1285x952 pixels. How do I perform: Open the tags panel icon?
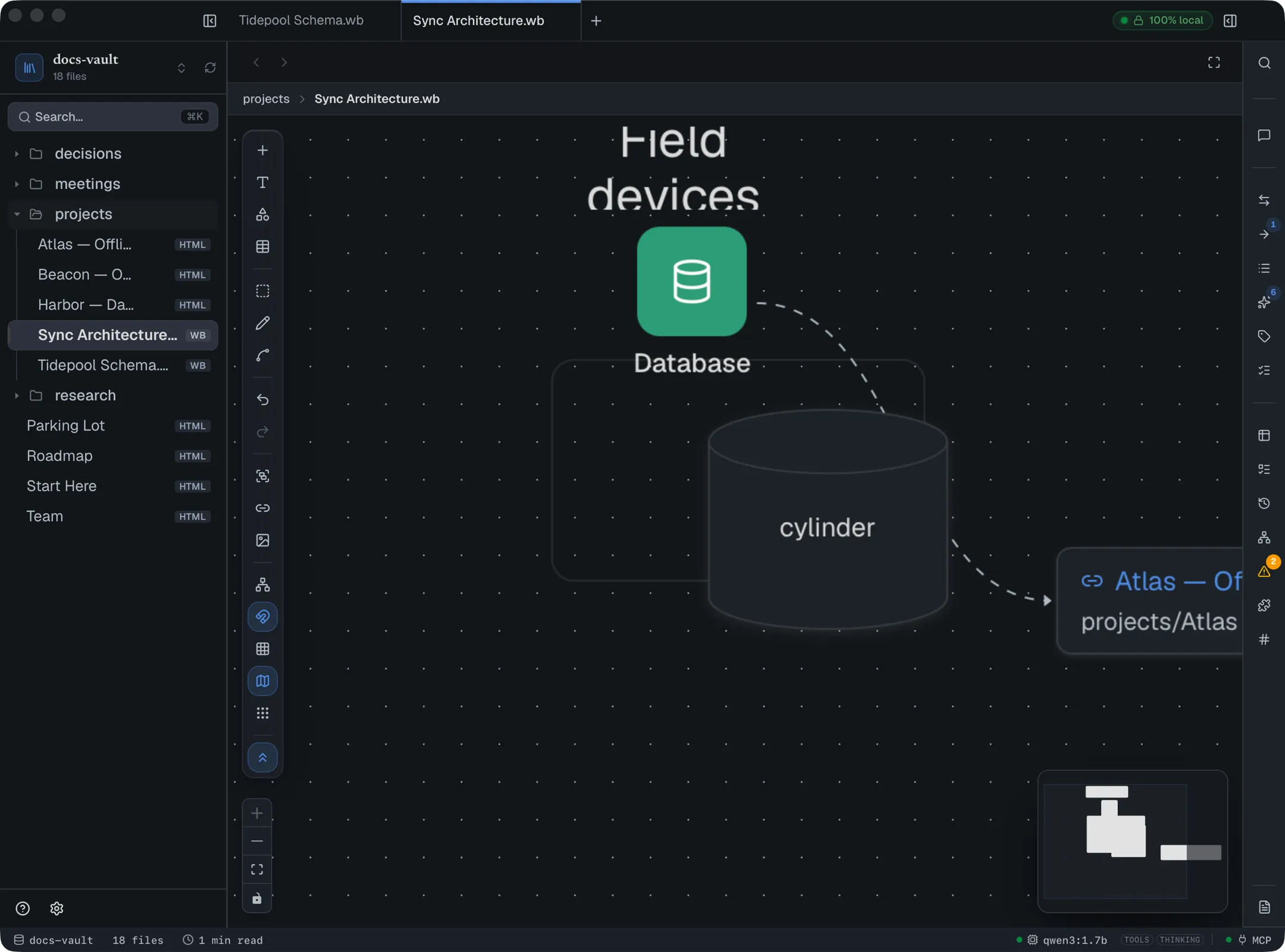coord(1264,337)
